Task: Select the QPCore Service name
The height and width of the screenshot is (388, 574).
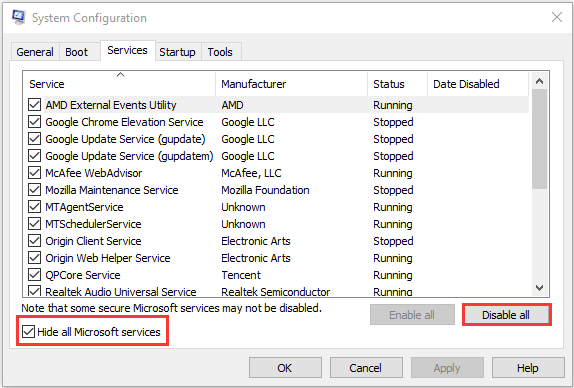Action: click(83, 275)
